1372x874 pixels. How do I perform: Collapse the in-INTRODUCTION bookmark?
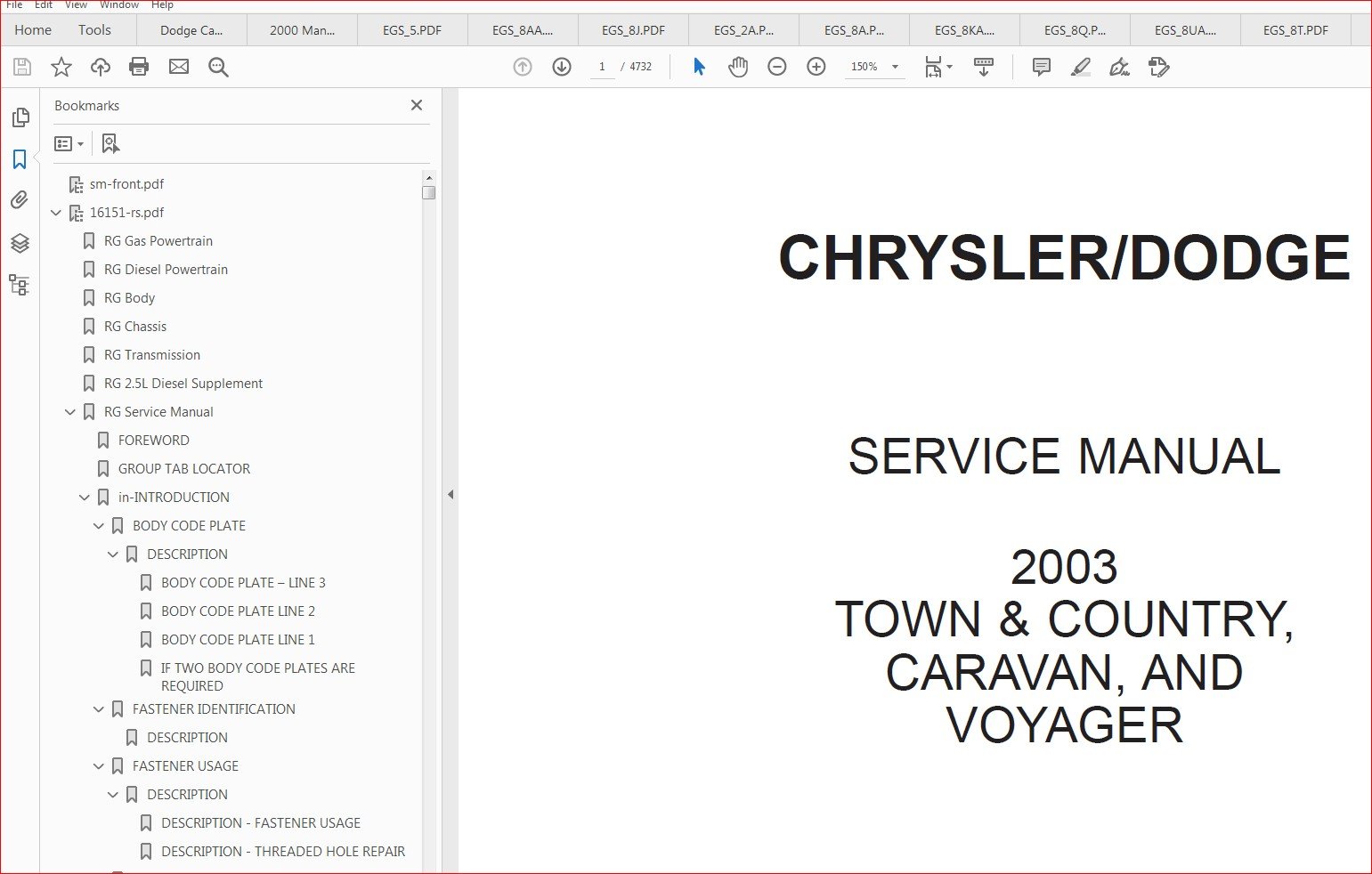85,498
